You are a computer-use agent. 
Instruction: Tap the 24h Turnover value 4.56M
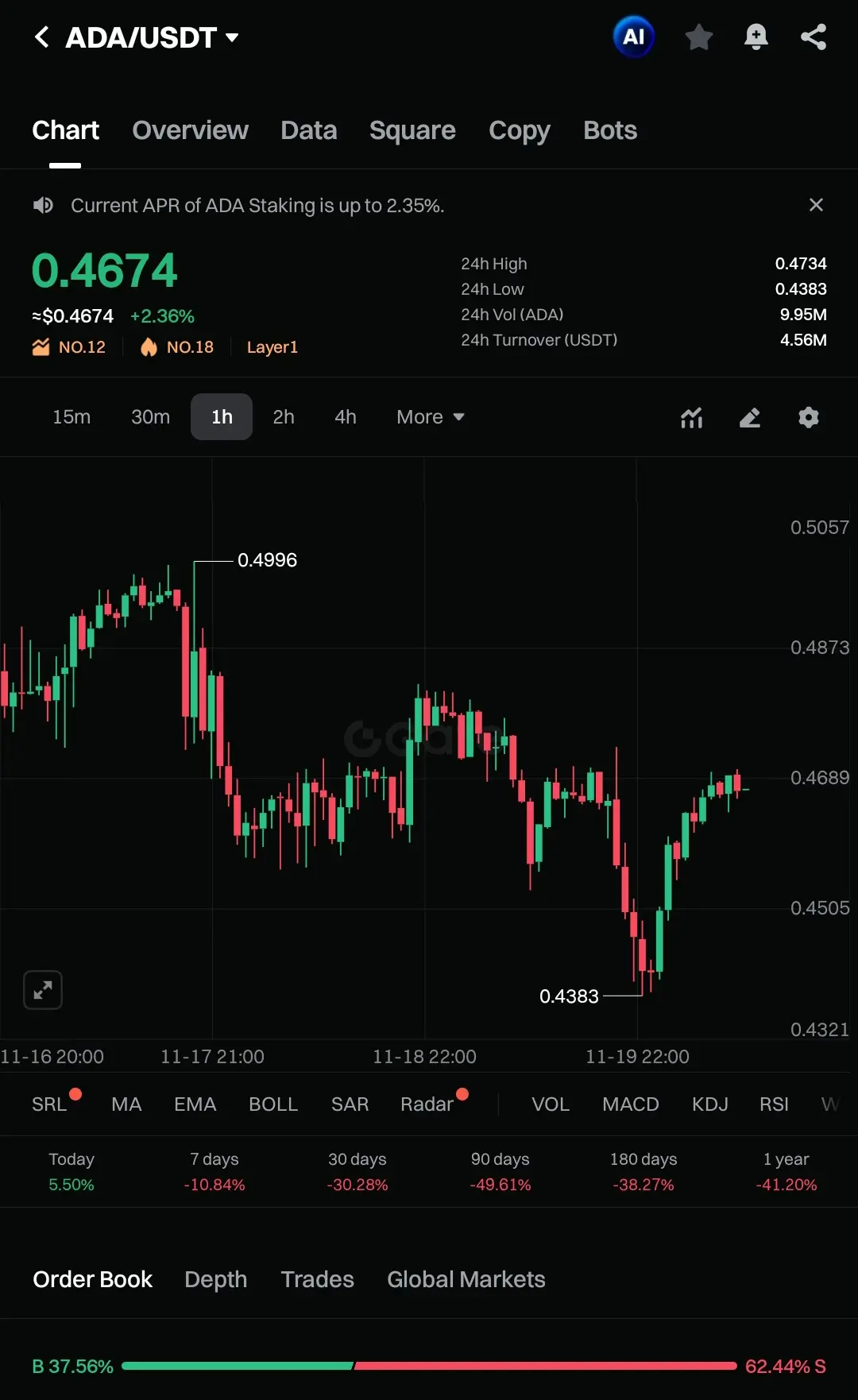point(803,340)
